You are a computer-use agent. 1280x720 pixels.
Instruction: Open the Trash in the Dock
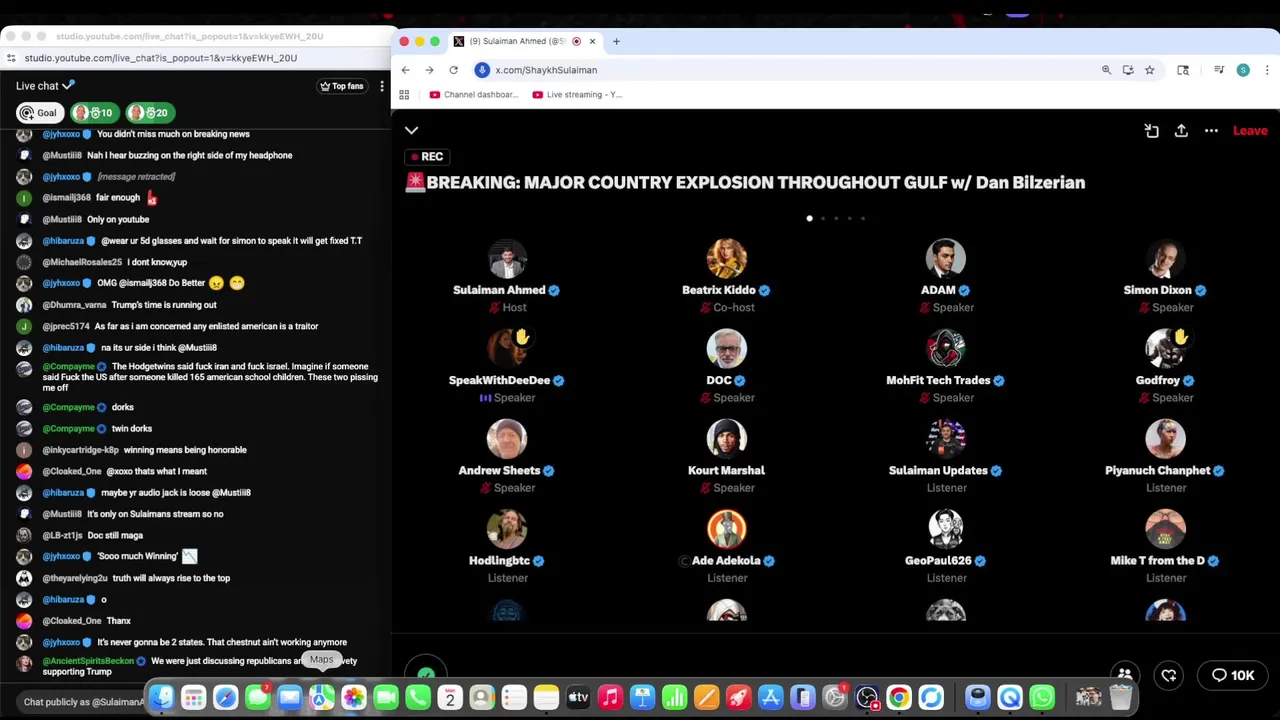point(1120,697)
